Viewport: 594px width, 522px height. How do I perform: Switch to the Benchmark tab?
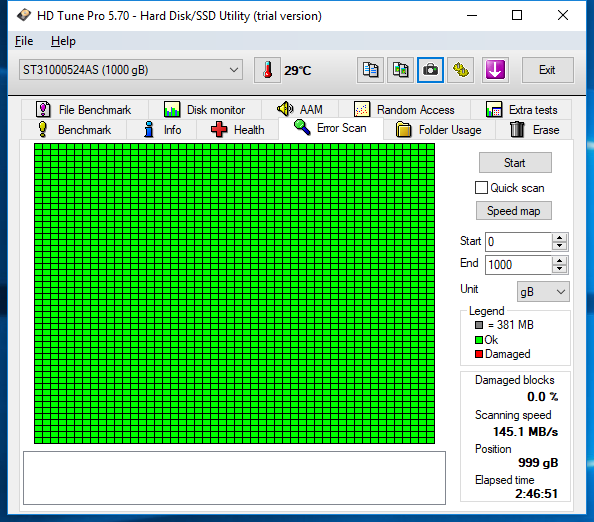[x=74, y=130]
